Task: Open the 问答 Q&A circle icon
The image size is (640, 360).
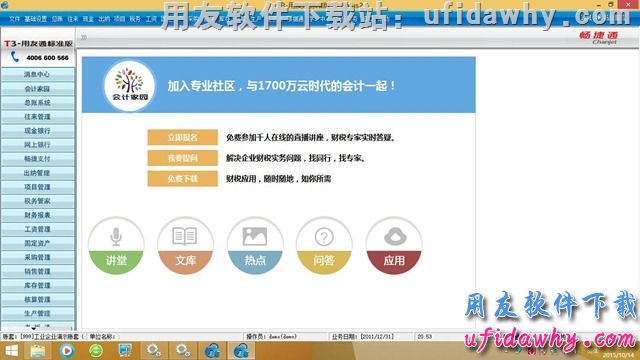Action: 324,246
